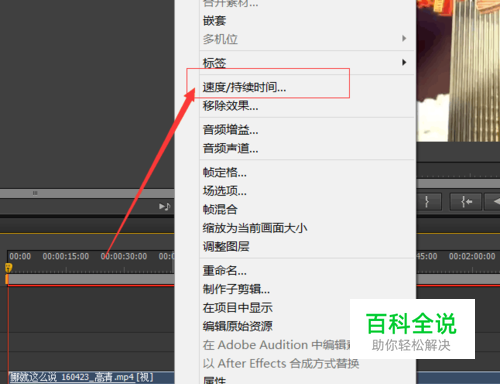Click the go to in point button

point(466,202)
